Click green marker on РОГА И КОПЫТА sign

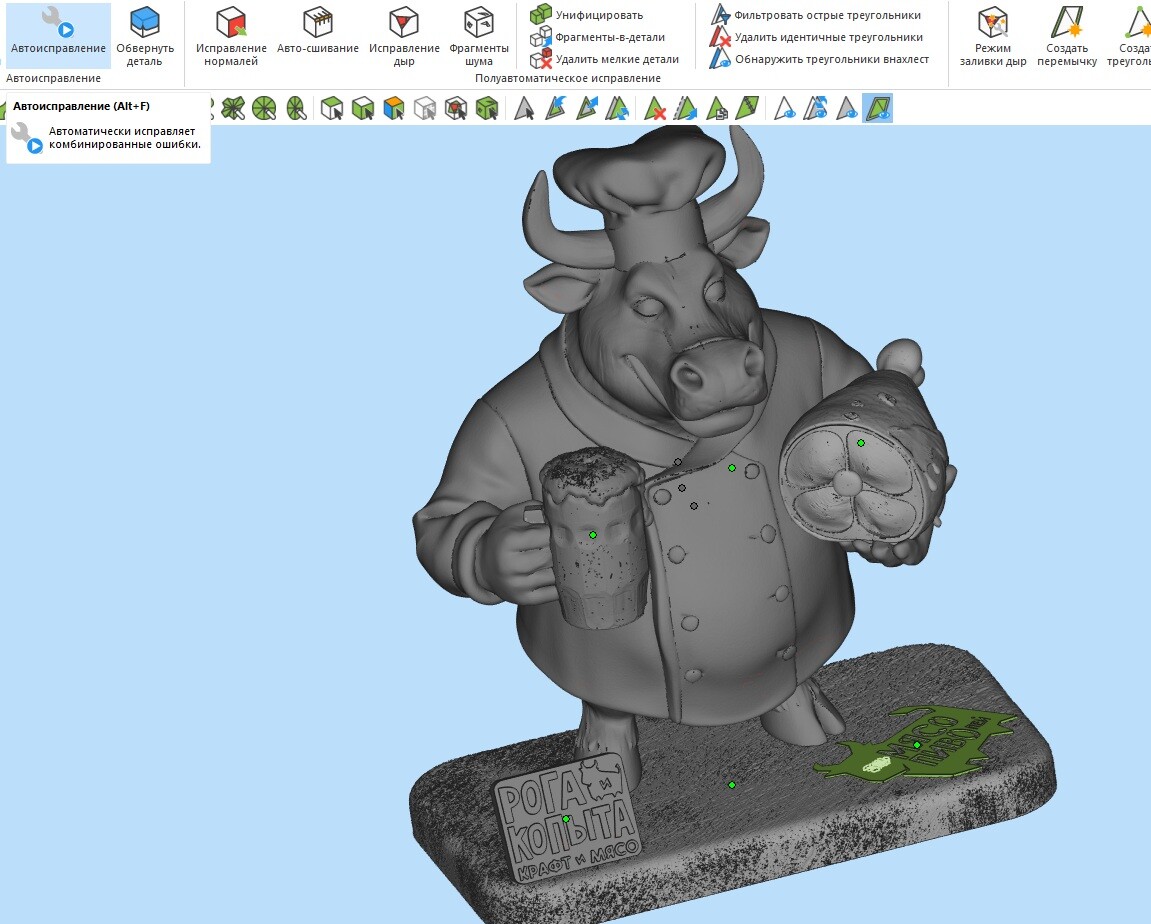point(566,819)
